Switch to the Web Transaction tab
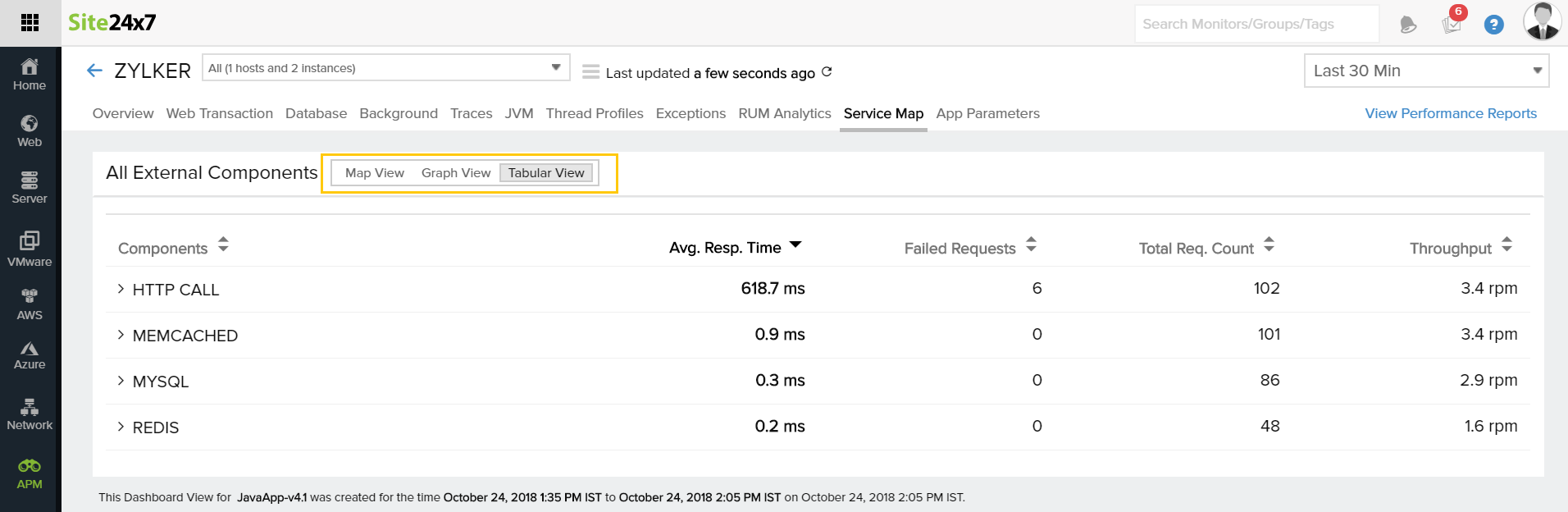1568x512 pixels. click(x=219, y=113)
